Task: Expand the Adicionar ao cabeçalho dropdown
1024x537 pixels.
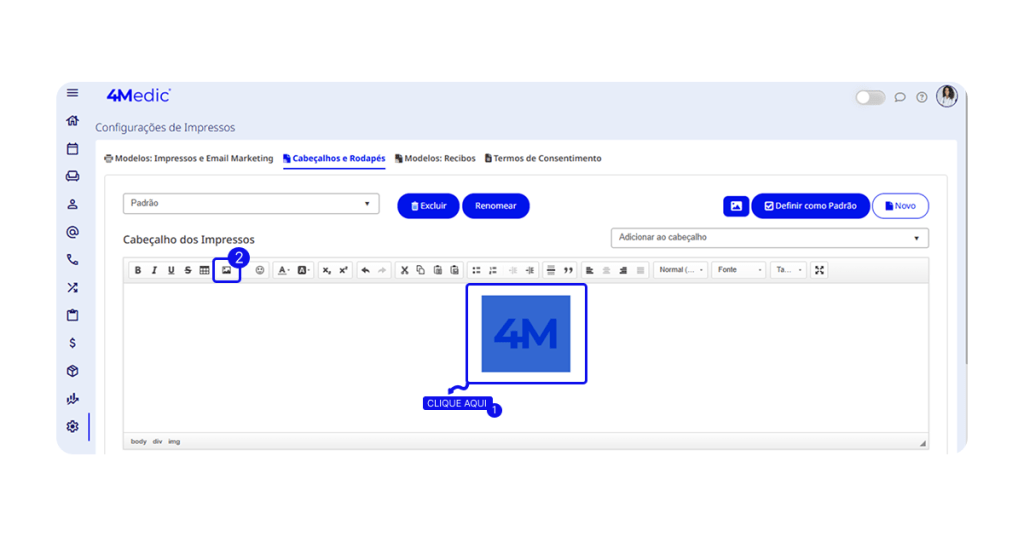Action: 769,238
